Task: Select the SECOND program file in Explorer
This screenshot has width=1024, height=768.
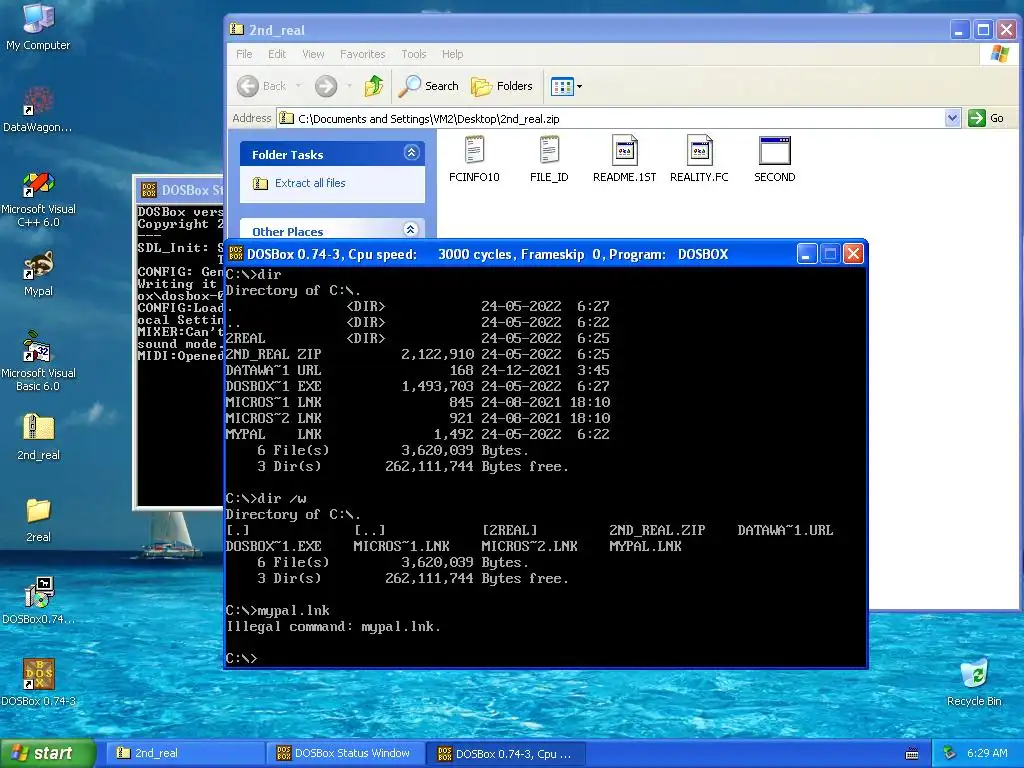Action: click(775, 159)
